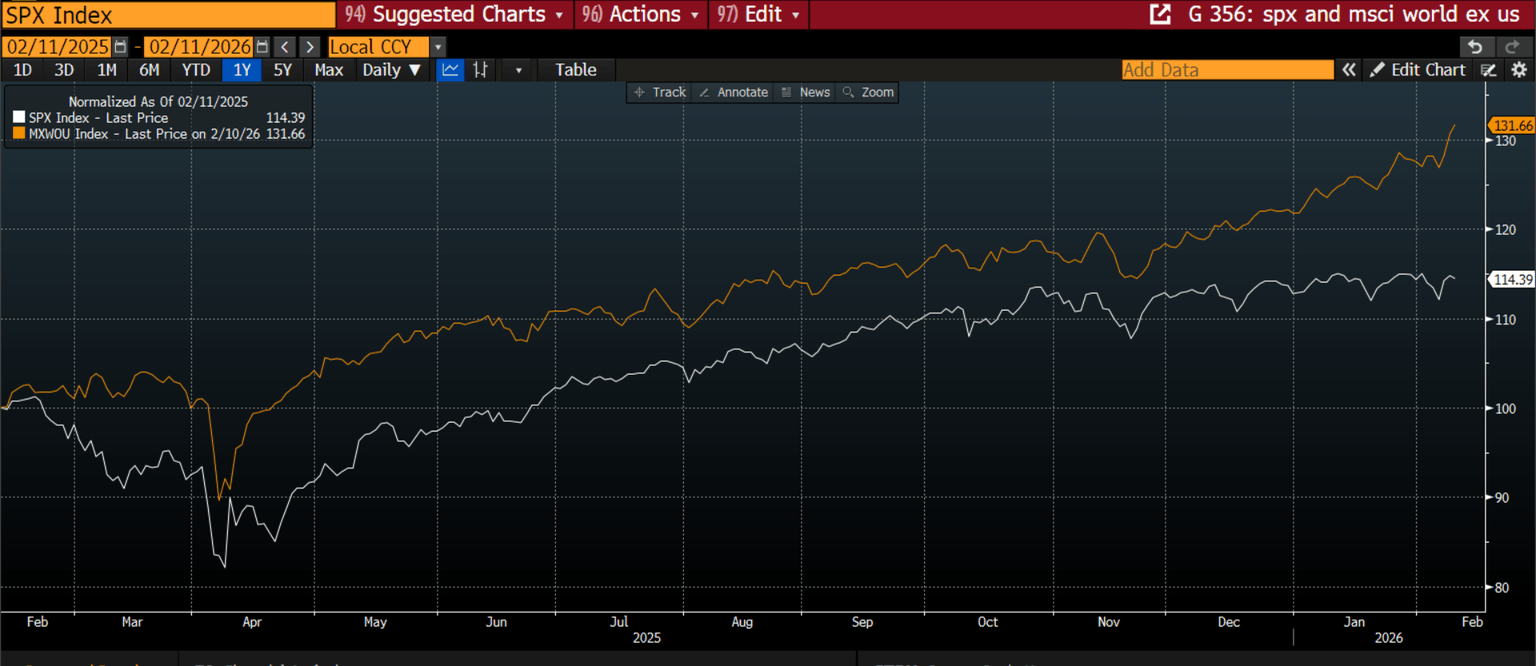Image resolution: width=1536 pixels, height=666 pixels.
Task: Open the start date calendar picker
Action: (121, 47)
